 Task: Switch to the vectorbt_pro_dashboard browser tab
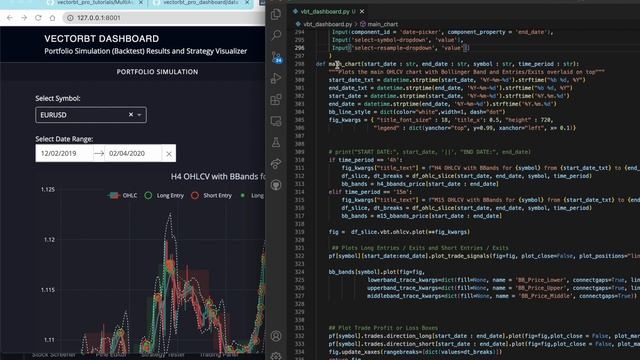click(201, 2)
